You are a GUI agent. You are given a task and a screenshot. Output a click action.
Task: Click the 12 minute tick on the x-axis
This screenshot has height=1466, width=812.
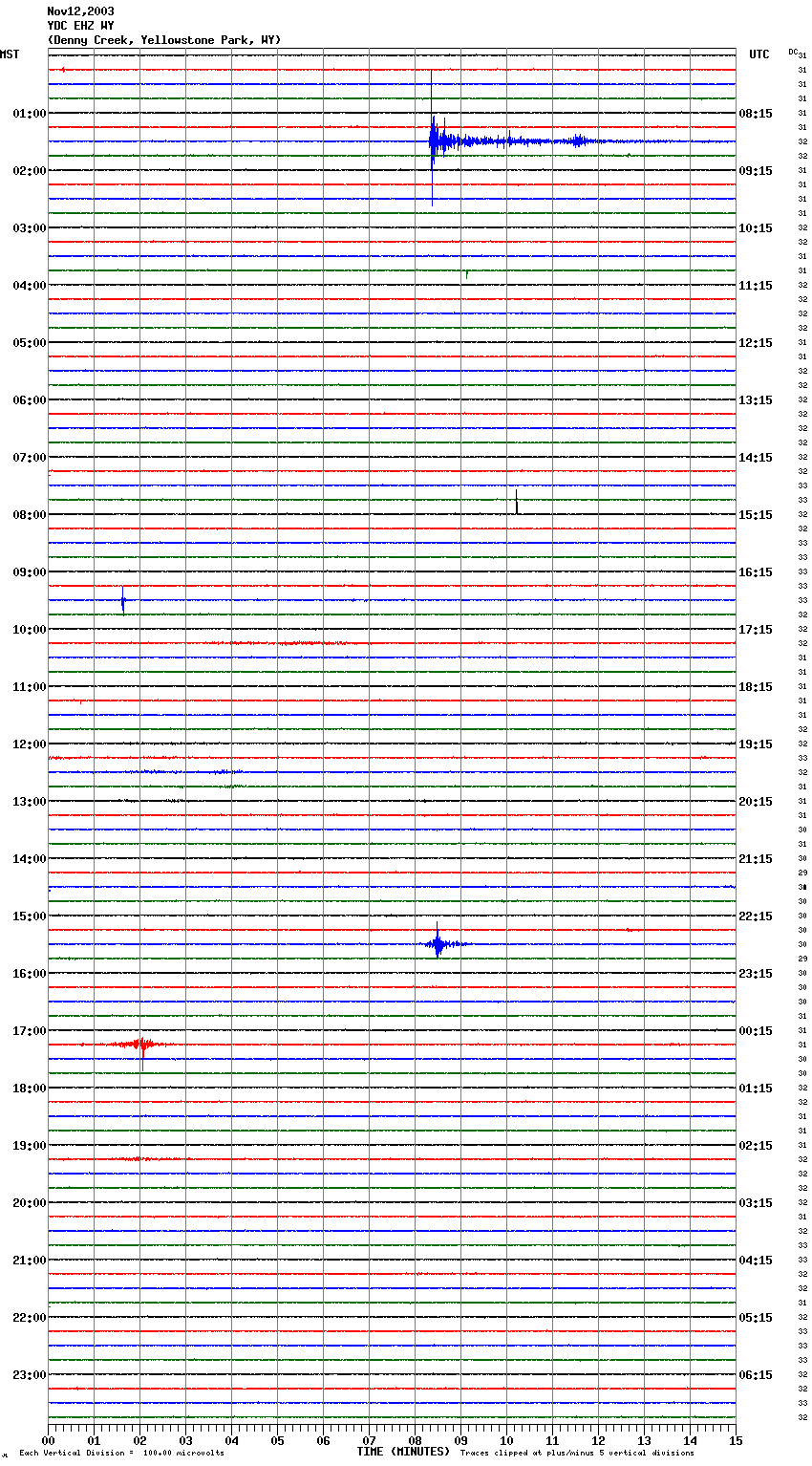(598, 1439)
